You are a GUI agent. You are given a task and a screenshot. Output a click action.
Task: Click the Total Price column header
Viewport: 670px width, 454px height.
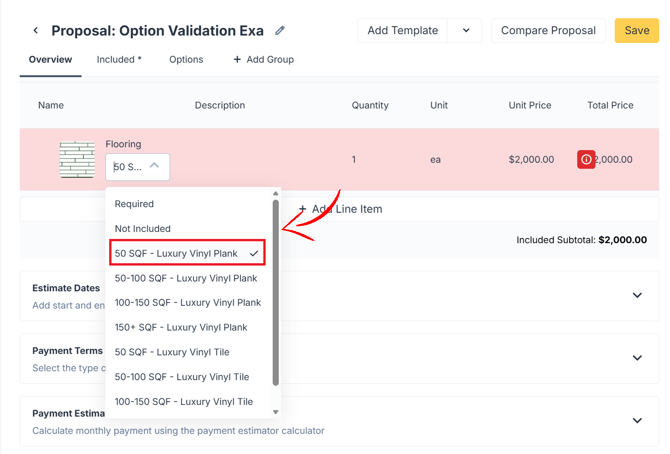pos(610,105)
